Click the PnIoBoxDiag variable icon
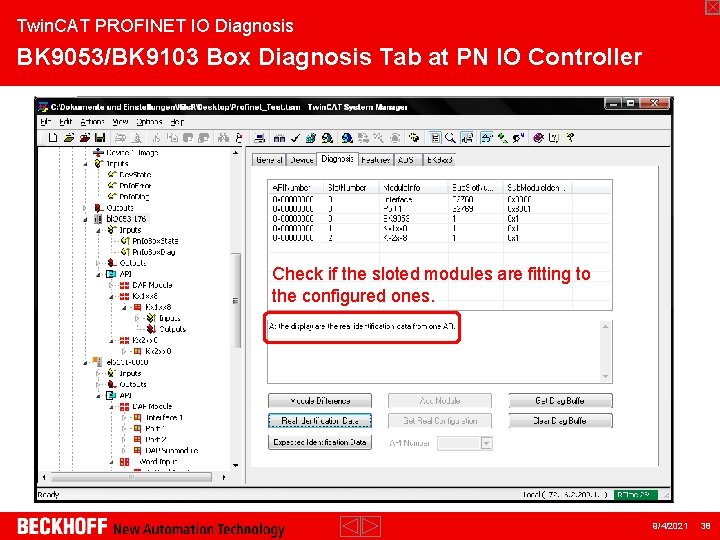The image size is (720, 540). (125, 252)
